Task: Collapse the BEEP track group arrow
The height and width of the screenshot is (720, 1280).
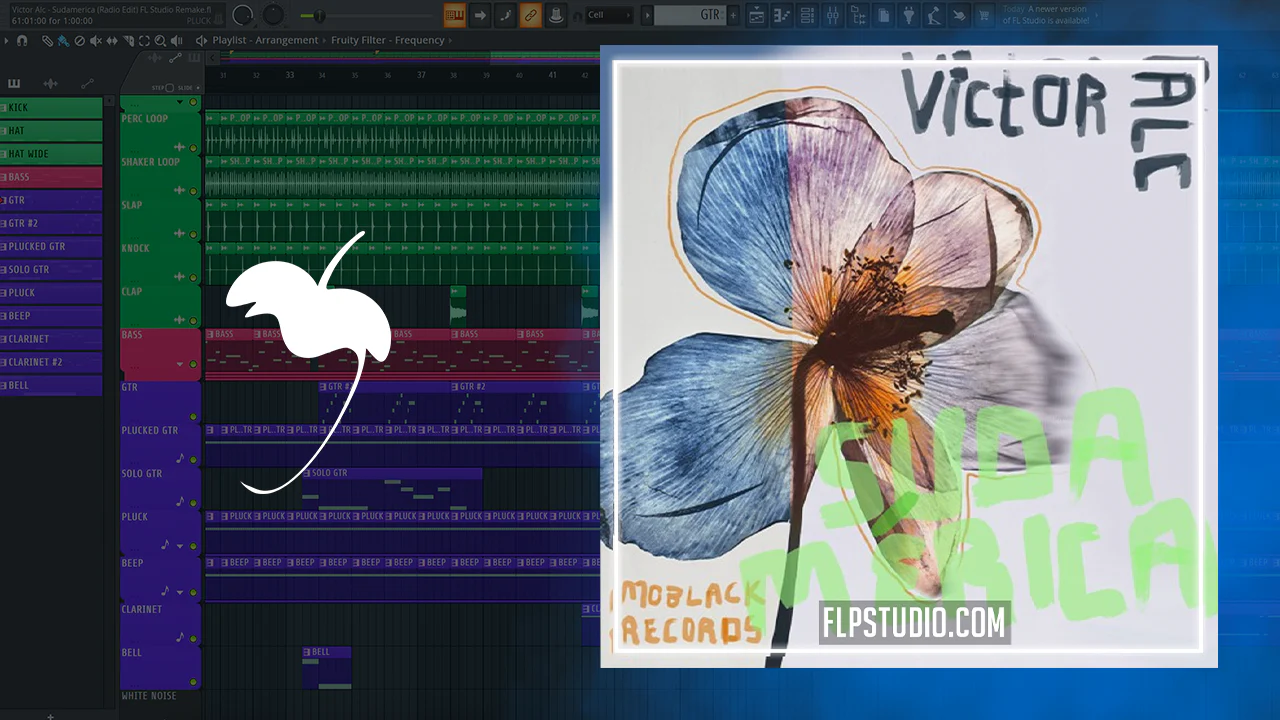Action: tap(181, 591)
